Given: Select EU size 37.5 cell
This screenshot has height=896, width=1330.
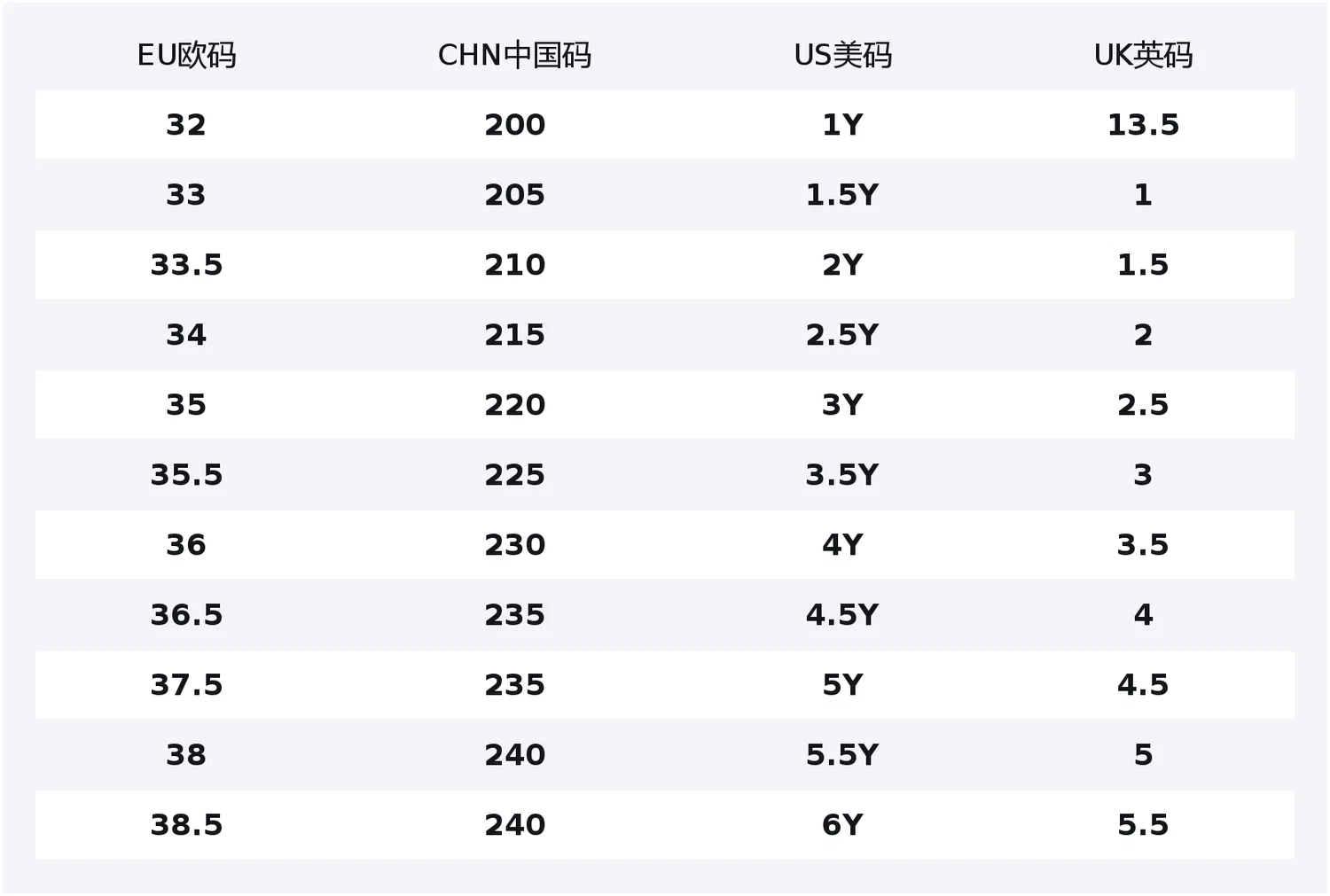Looking at the screenshot, I should click(186, 685).
